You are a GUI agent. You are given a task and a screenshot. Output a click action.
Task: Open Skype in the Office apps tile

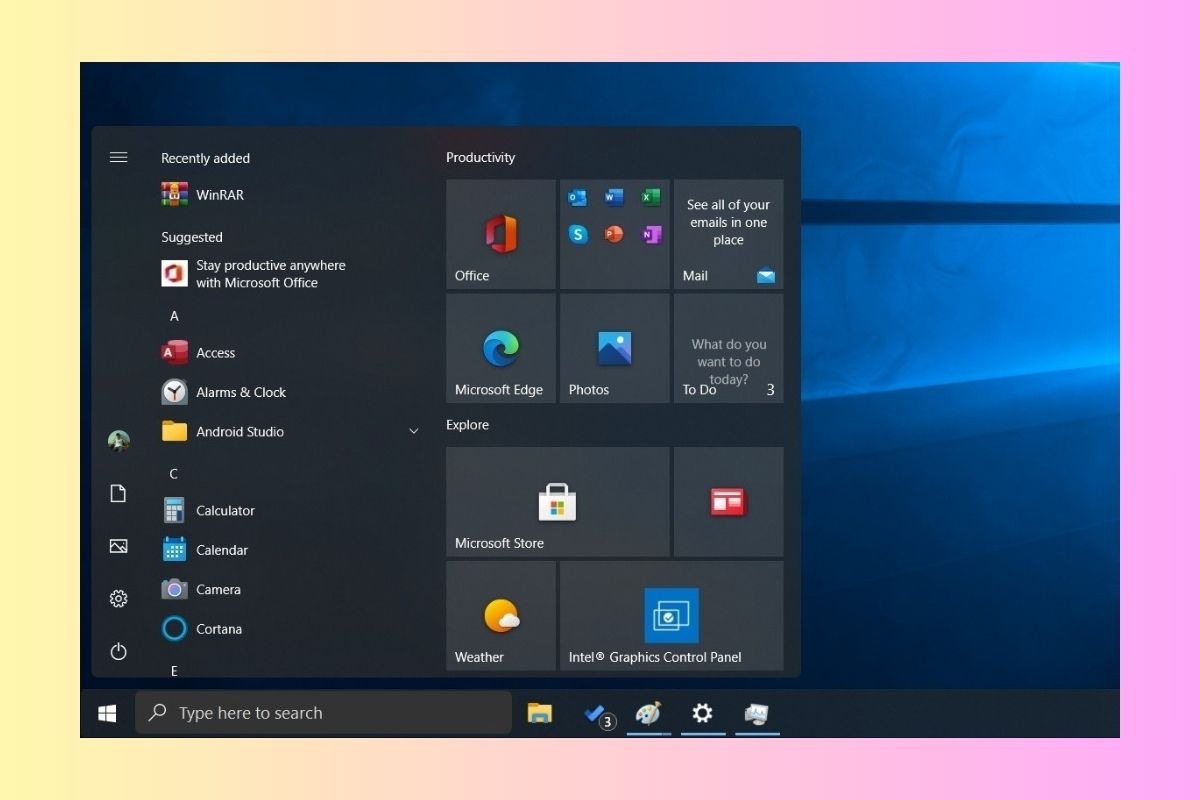pyautogui.click(x=577, y=235)
